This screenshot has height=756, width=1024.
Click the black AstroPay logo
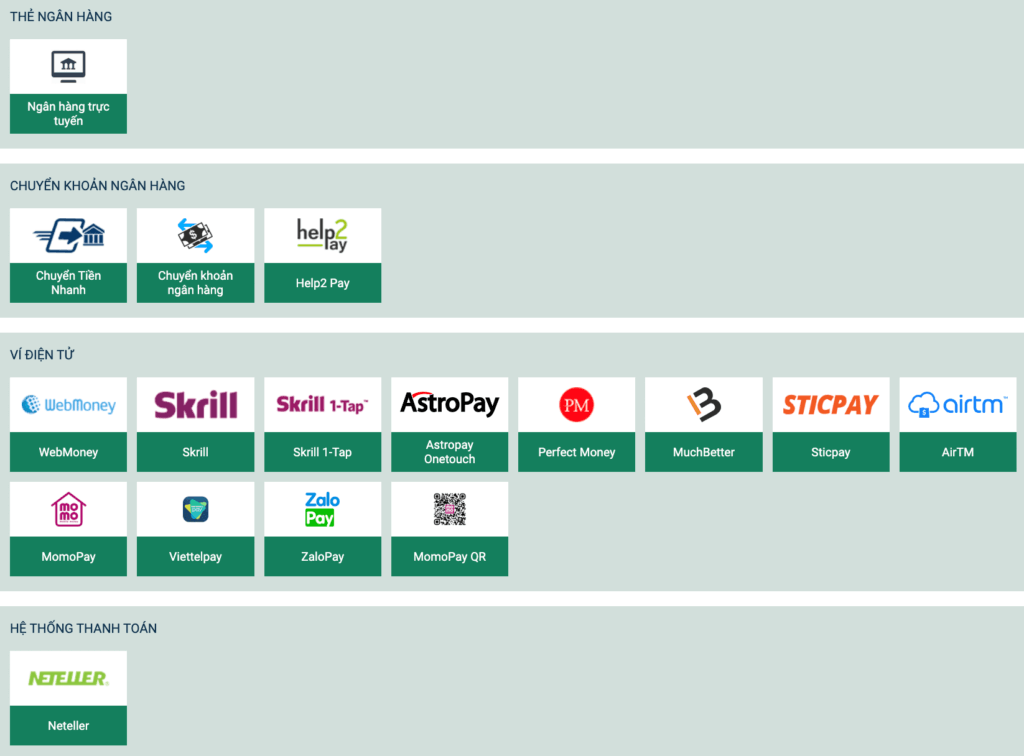coord(450,404)
